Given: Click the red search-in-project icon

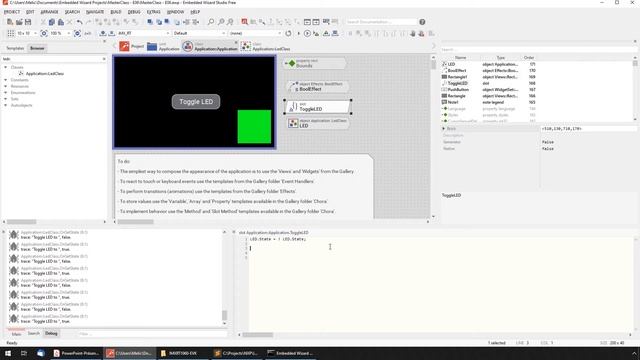Looking at the screenshot, I should [x=244, y=22].
